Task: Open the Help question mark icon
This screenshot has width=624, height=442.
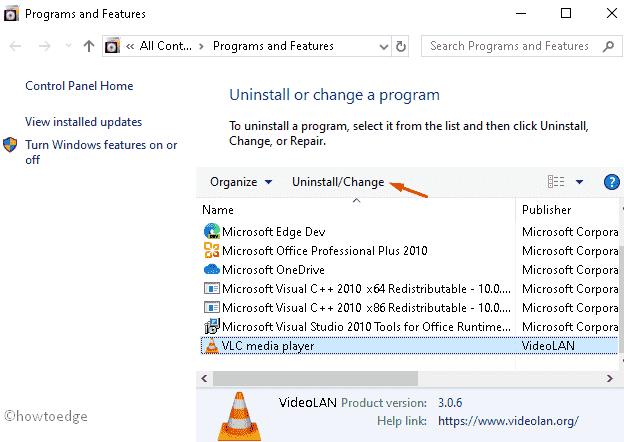Action: click(612, 182)
